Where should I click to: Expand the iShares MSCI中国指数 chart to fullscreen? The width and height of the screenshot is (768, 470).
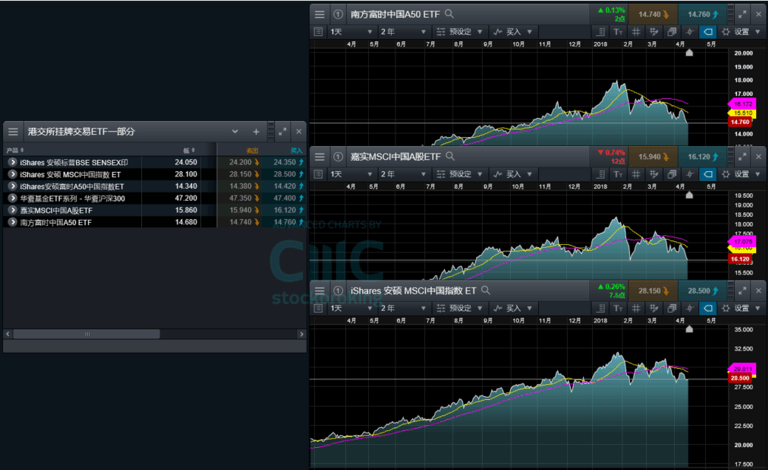[743, 291]
